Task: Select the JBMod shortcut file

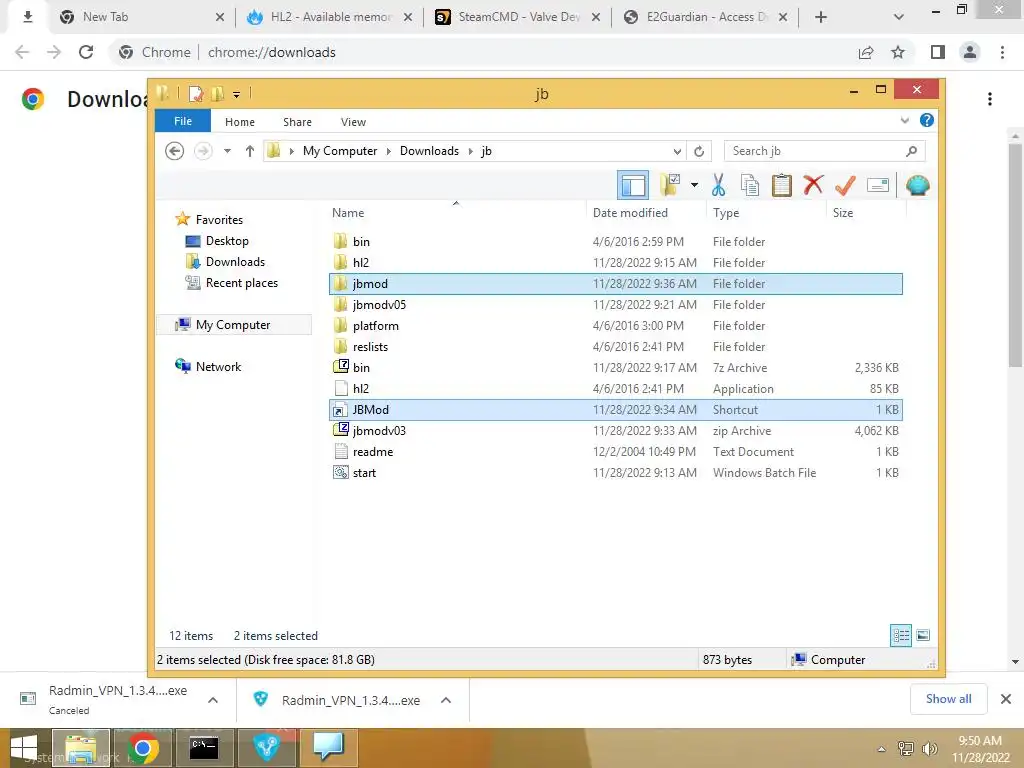Action: click(616, 409)
